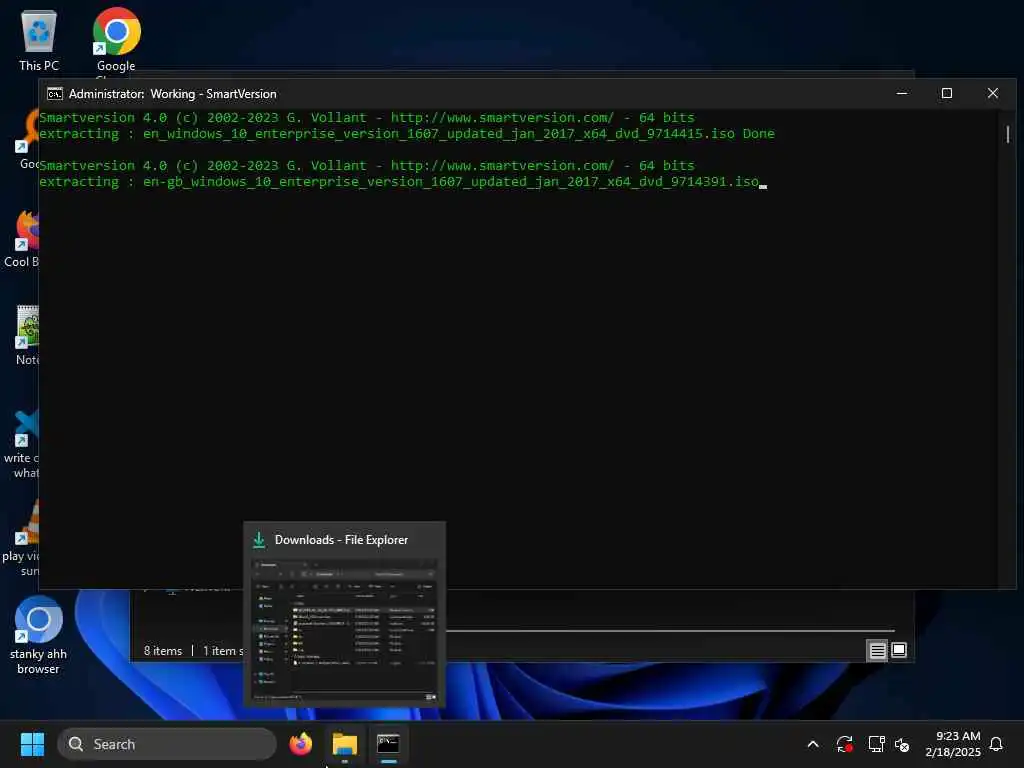Switch File Explorer to large thumbnails view
This screenshot has height=768, width=1024.
(899, 650)
